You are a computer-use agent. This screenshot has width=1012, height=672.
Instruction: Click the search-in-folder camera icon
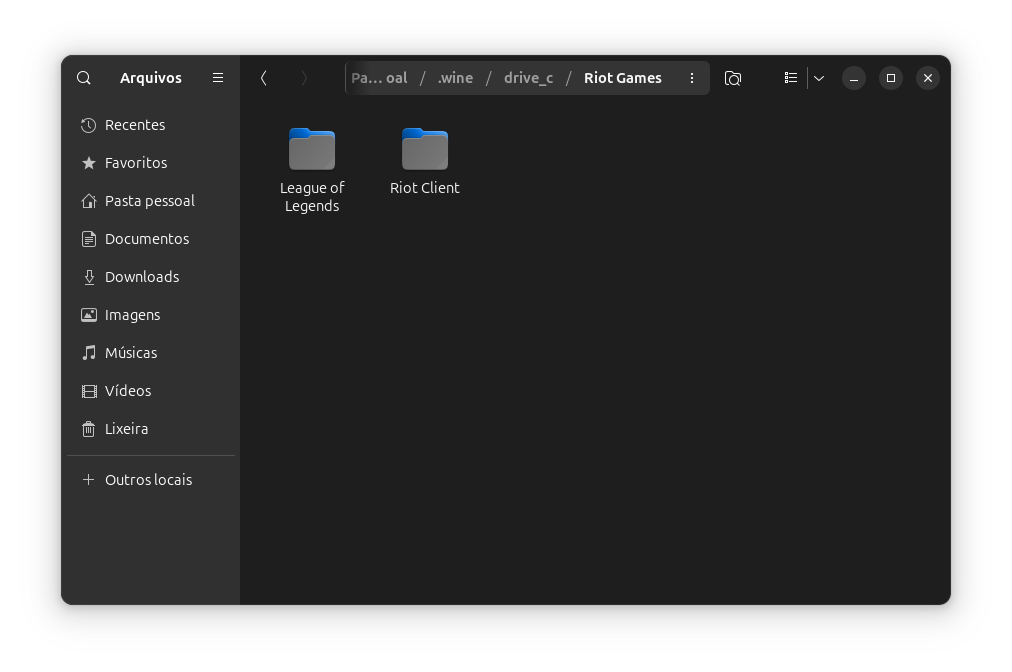(x=733, y=78)
